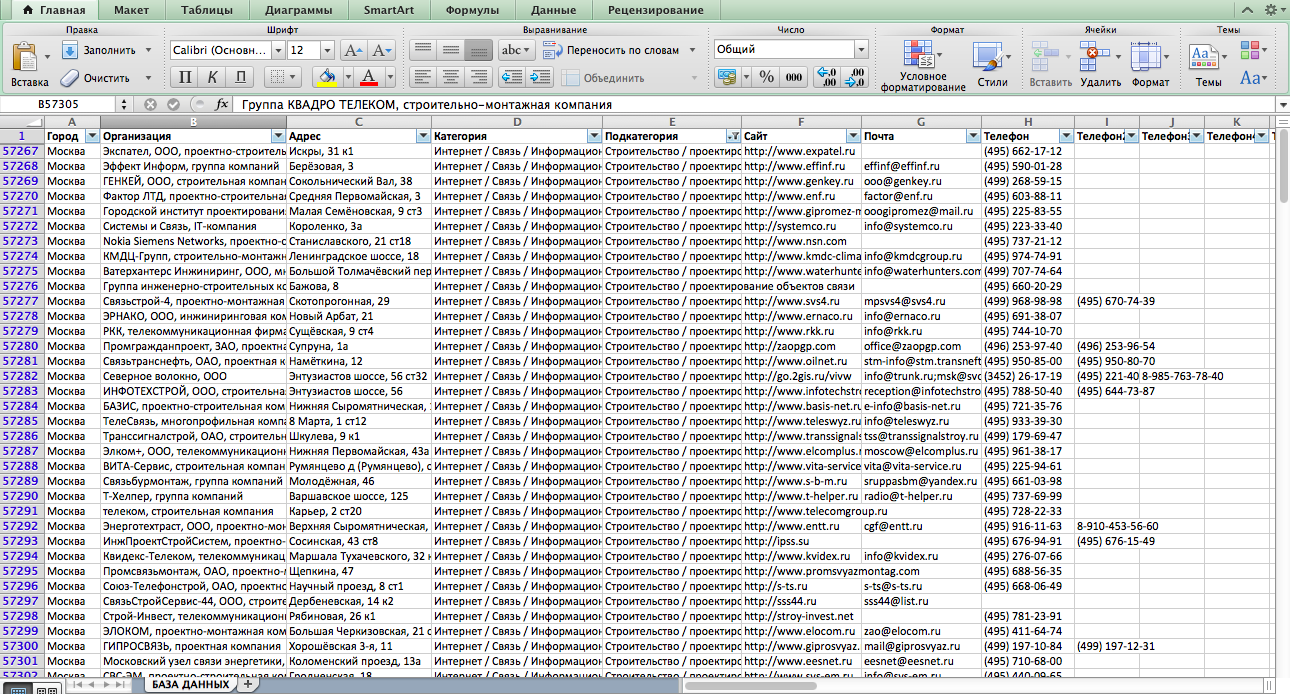
Task: Collapse the ribbon with the chevron
Action: pos(1248,9)
